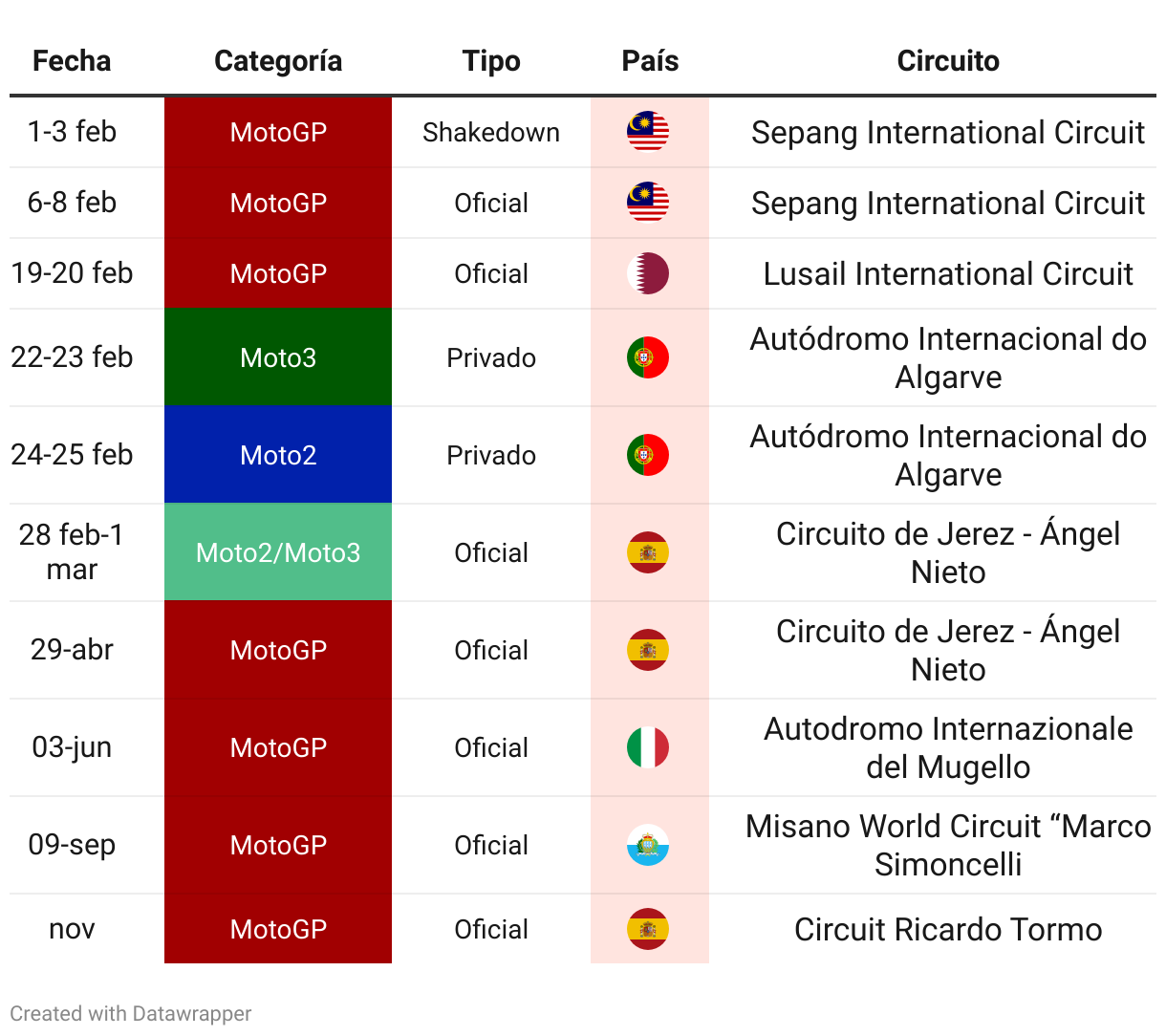Image resolution: width=1166 pixels, height=1036 pixels.
Task: Open the Created with Datawrapper link
Action: [131, 1013]
